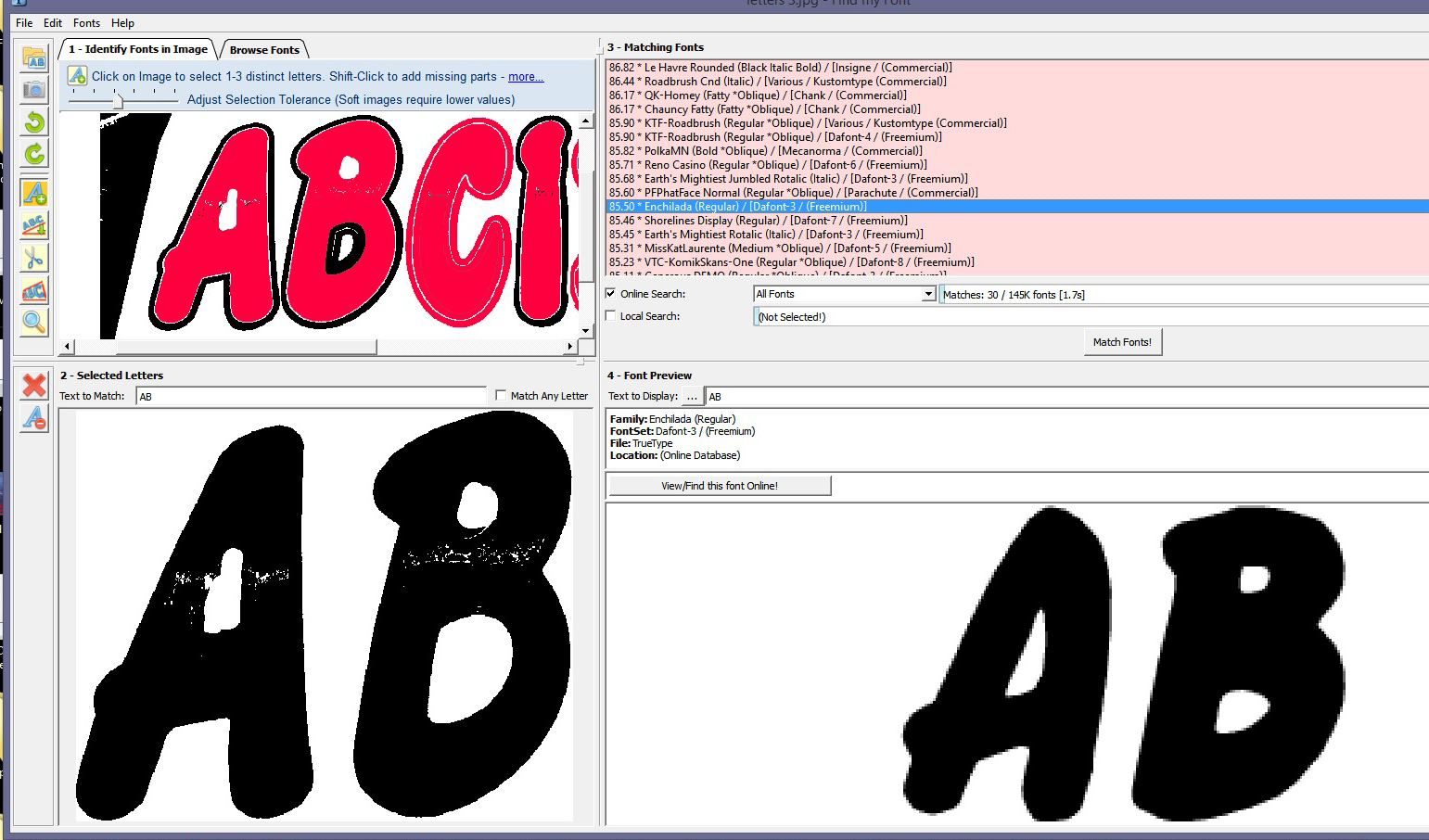Click the Match Fonts! button

coord(1122,342)
